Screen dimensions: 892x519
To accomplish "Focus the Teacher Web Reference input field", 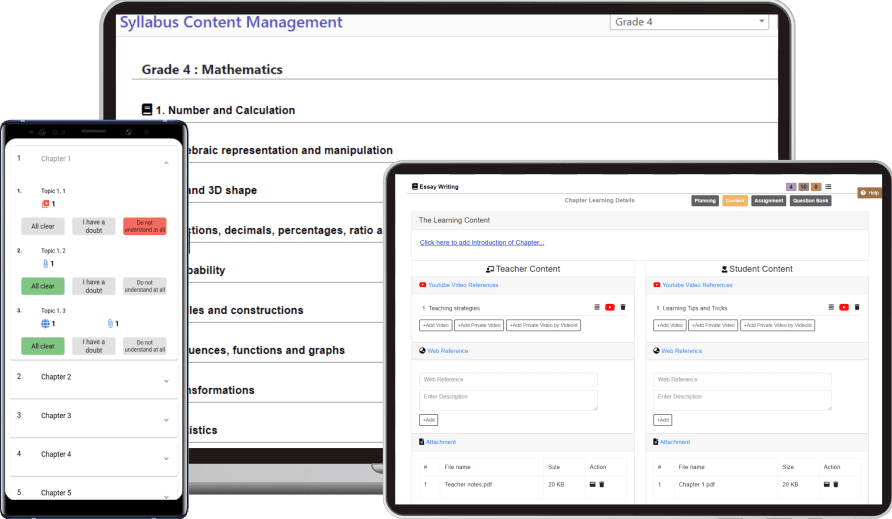I will pos(508,380).
